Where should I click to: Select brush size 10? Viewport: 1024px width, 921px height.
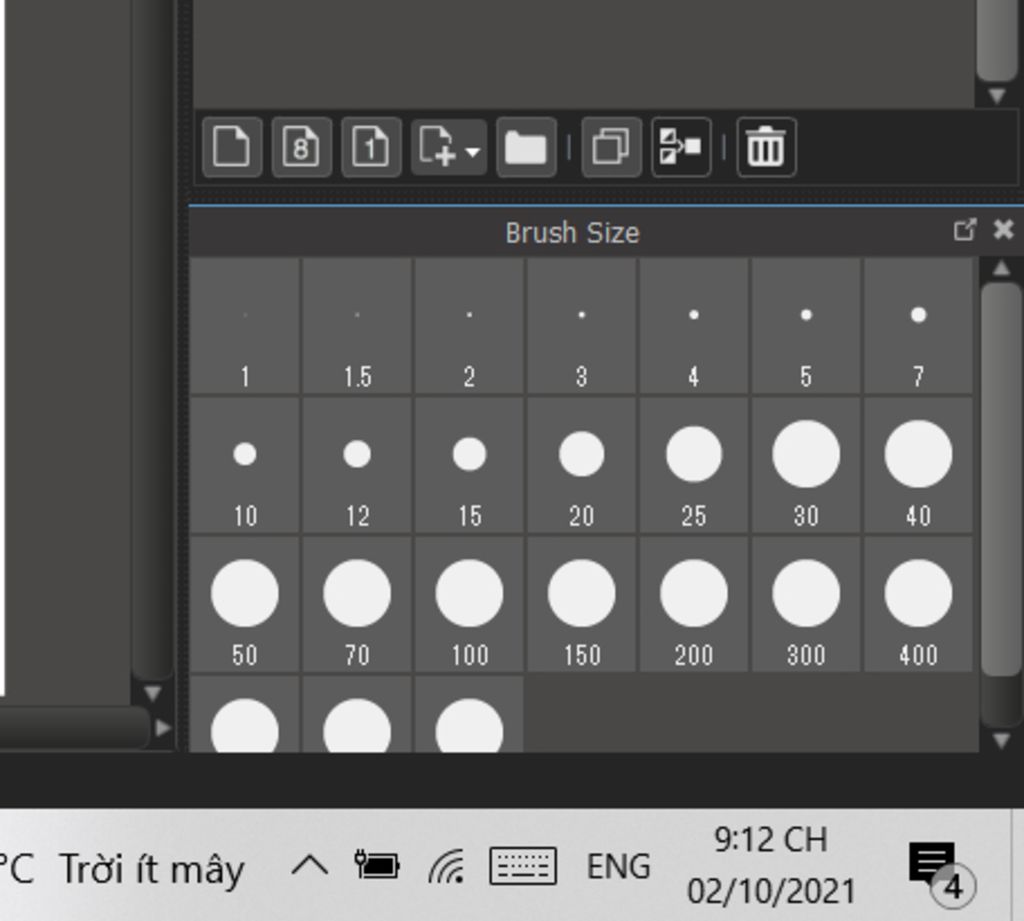coord(245,465)
